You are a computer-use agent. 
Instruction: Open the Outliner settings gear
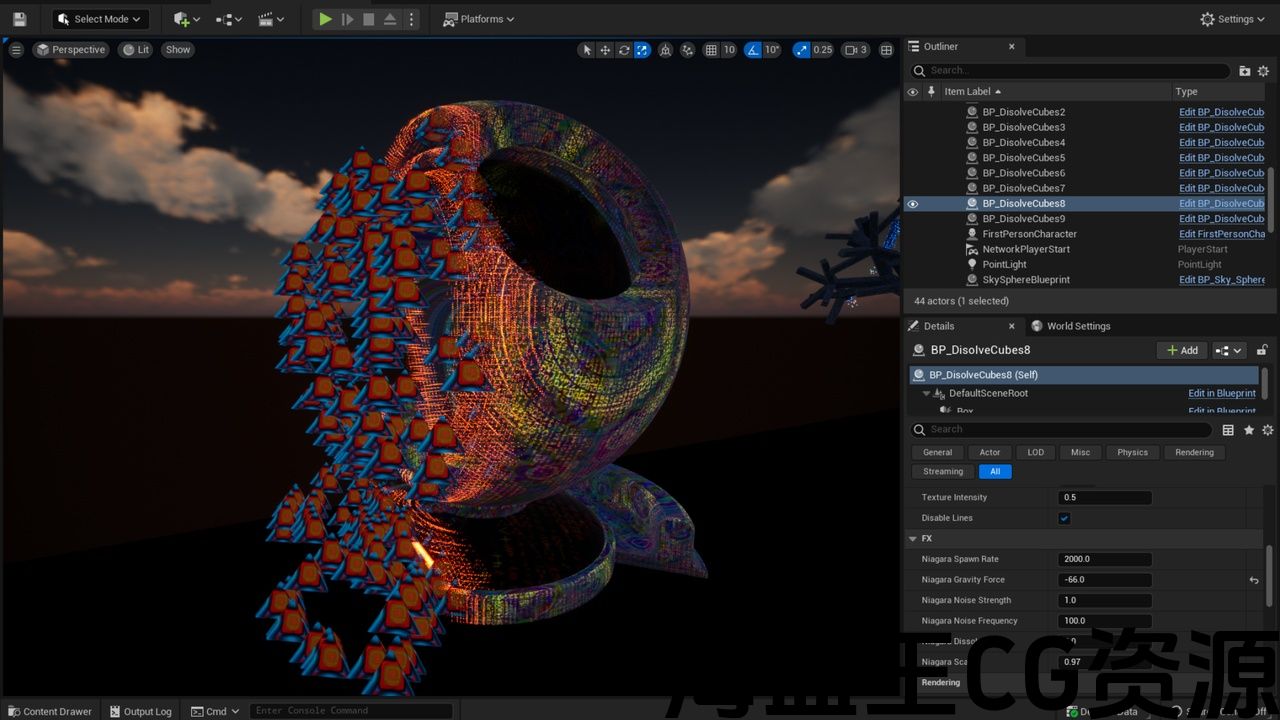(1263, 71)
